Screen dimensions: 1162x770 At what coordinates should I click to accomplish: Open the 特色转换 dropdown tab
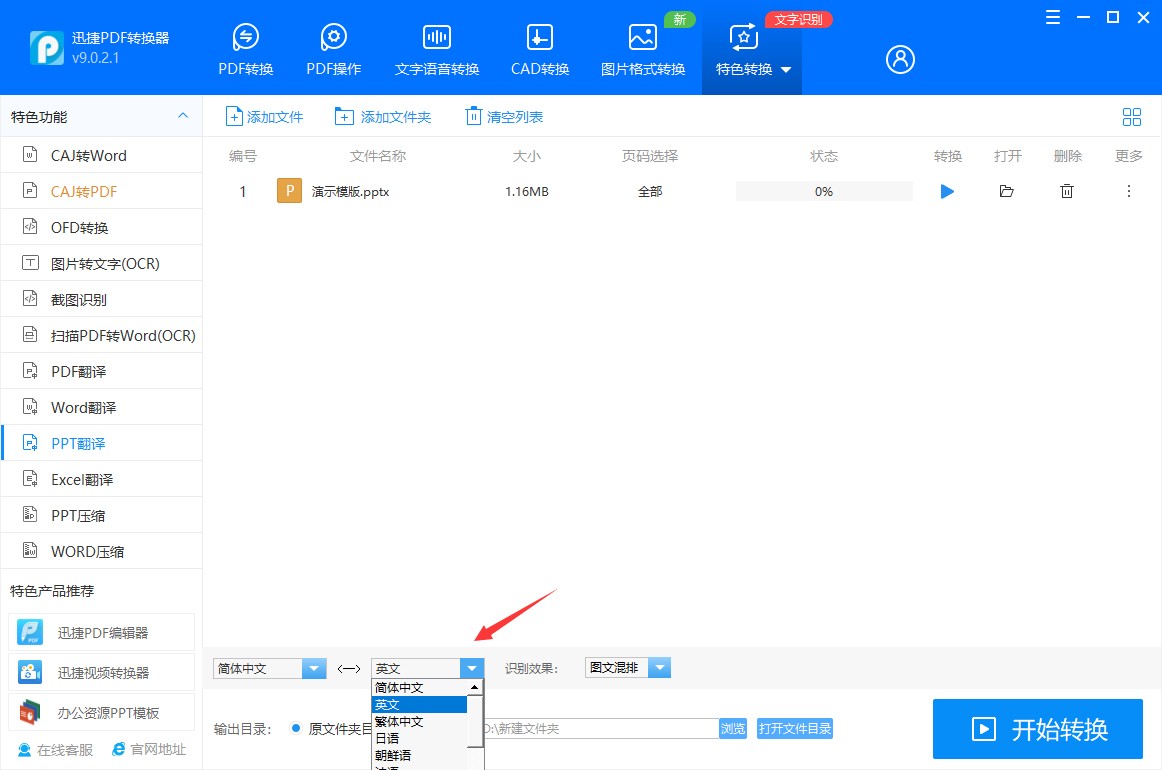(x=751, y=49)
